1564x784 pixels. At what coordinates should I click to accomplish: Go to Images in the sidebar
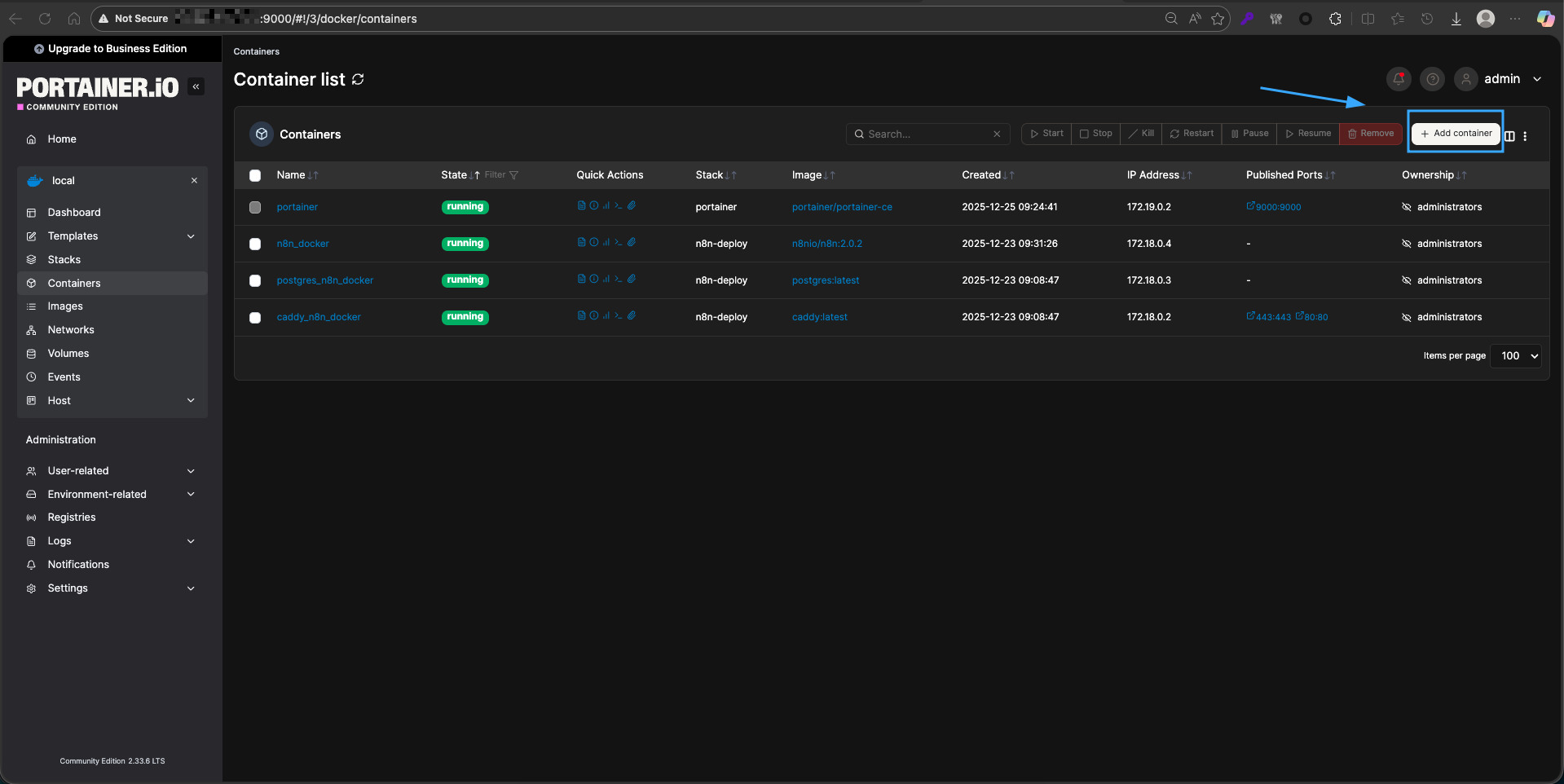coord(65,306)
